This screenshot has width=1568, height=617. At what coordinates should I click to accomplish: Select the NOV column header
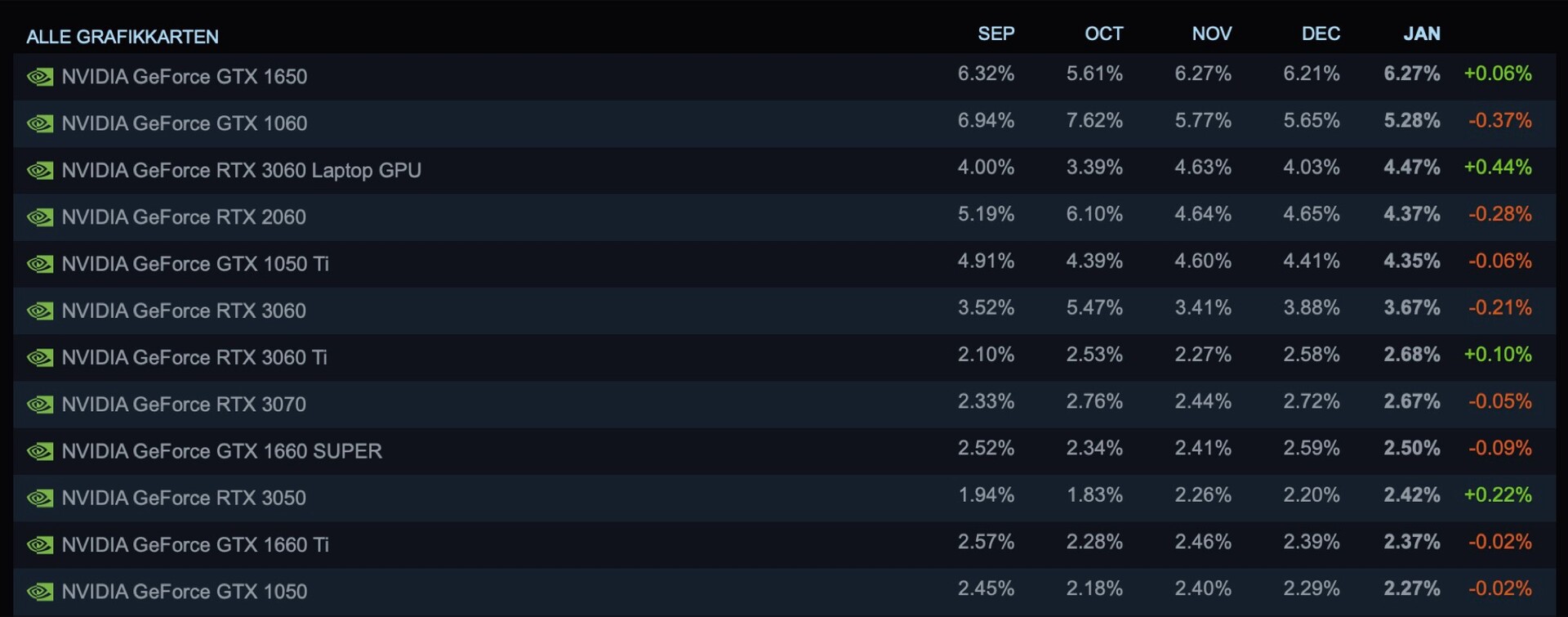click(x=1211, y=34)
